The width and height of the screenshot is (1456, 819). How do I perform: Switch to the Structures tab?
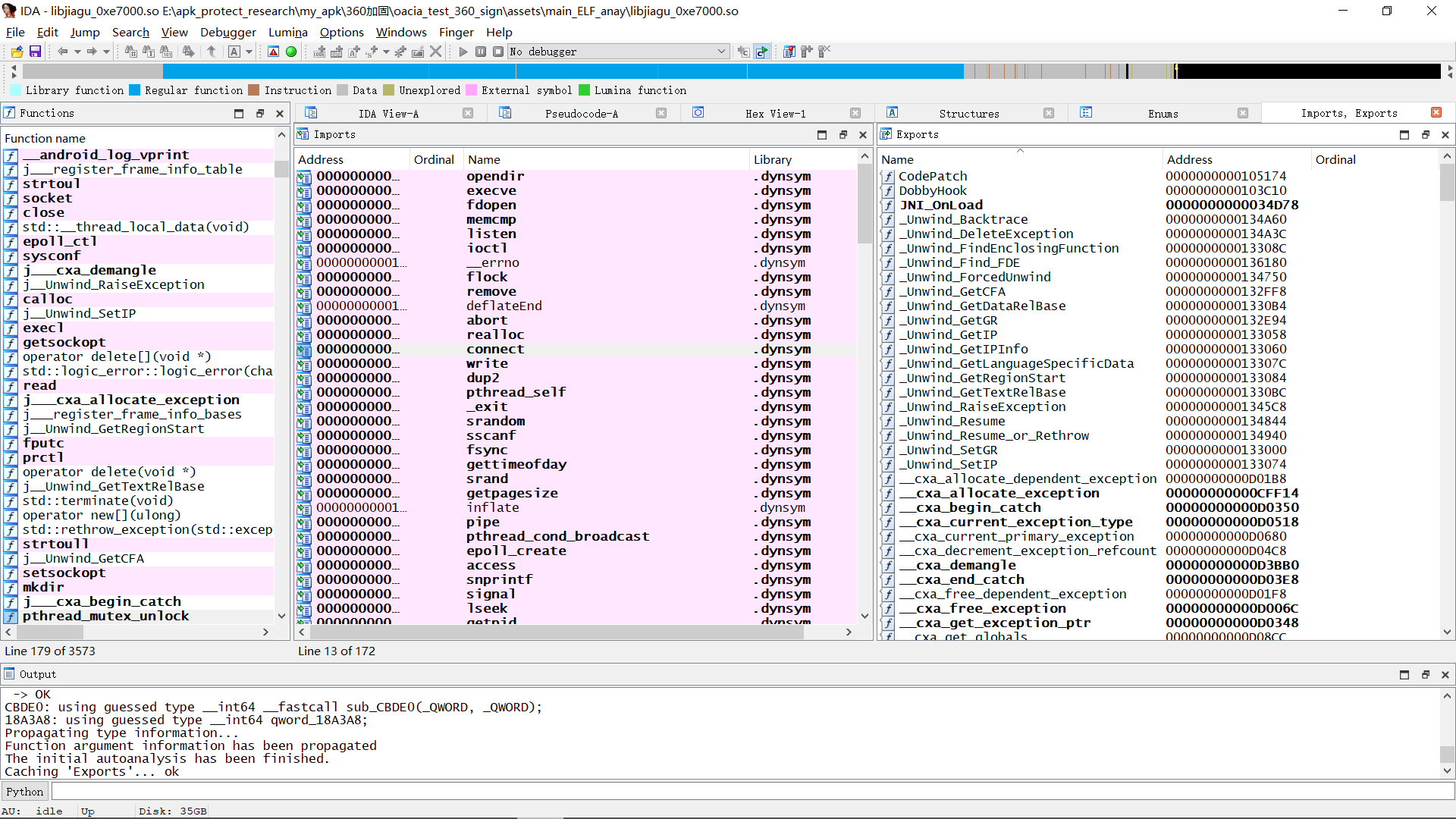[968, 114]
